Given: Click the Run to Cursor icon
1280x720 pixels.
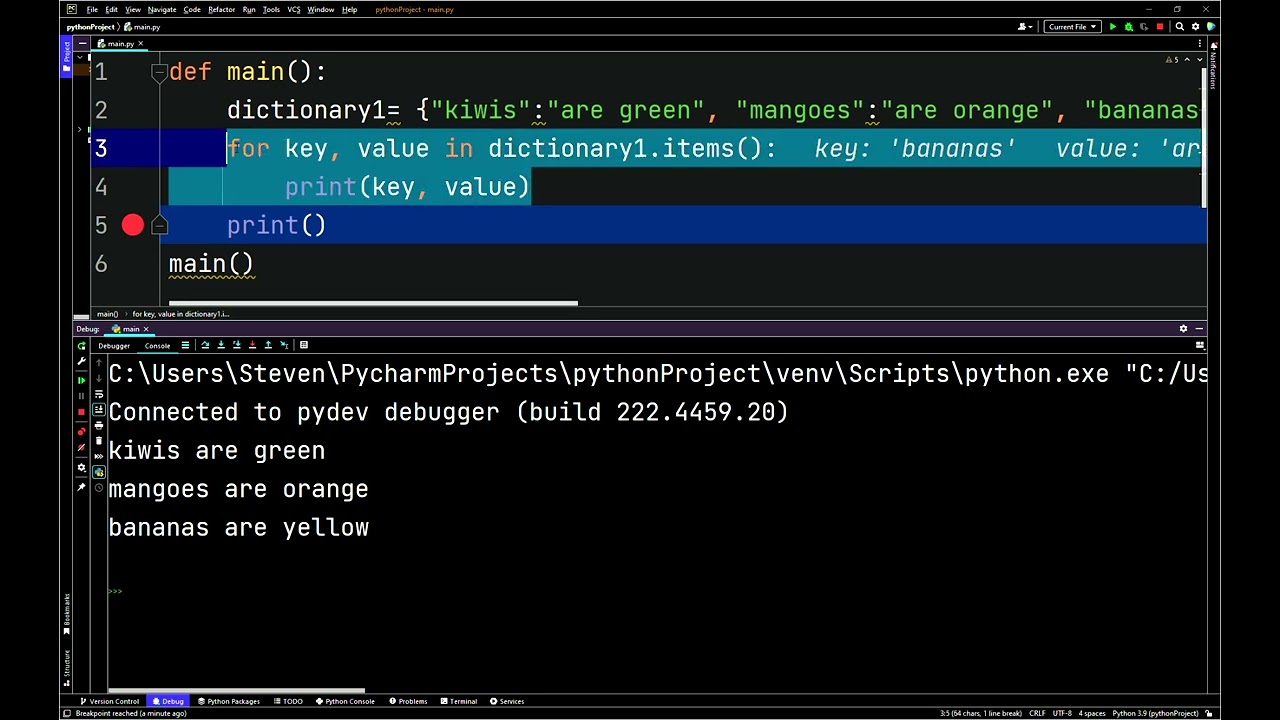Looking at the screenshot, I should pos(284,345).
